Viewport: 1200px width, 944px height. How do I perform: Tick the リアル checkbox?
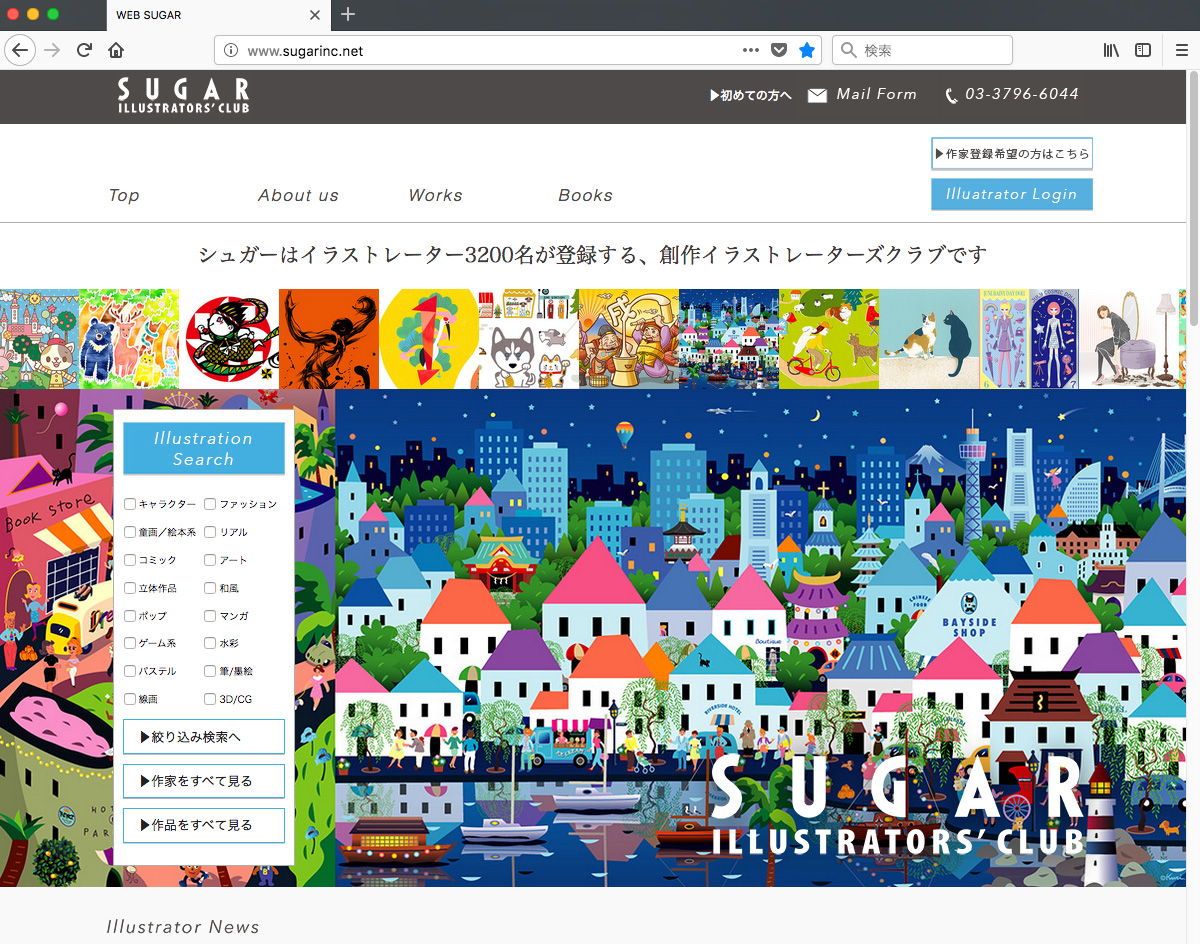[x=210, y=532]
